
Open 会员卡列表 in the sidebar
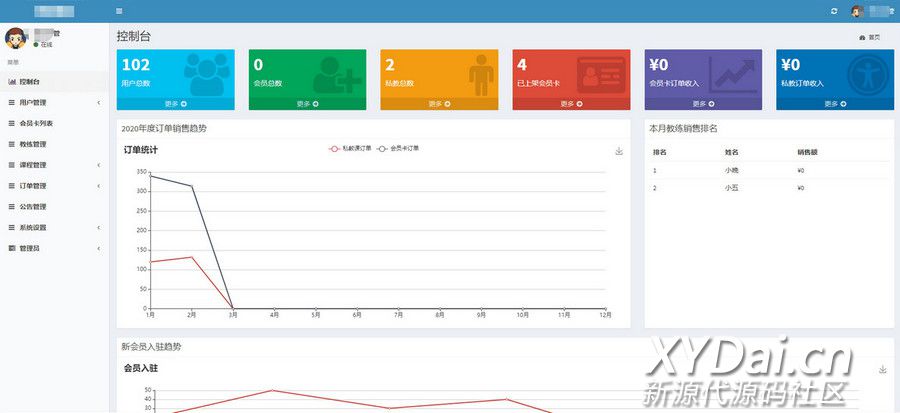(36, 124)
